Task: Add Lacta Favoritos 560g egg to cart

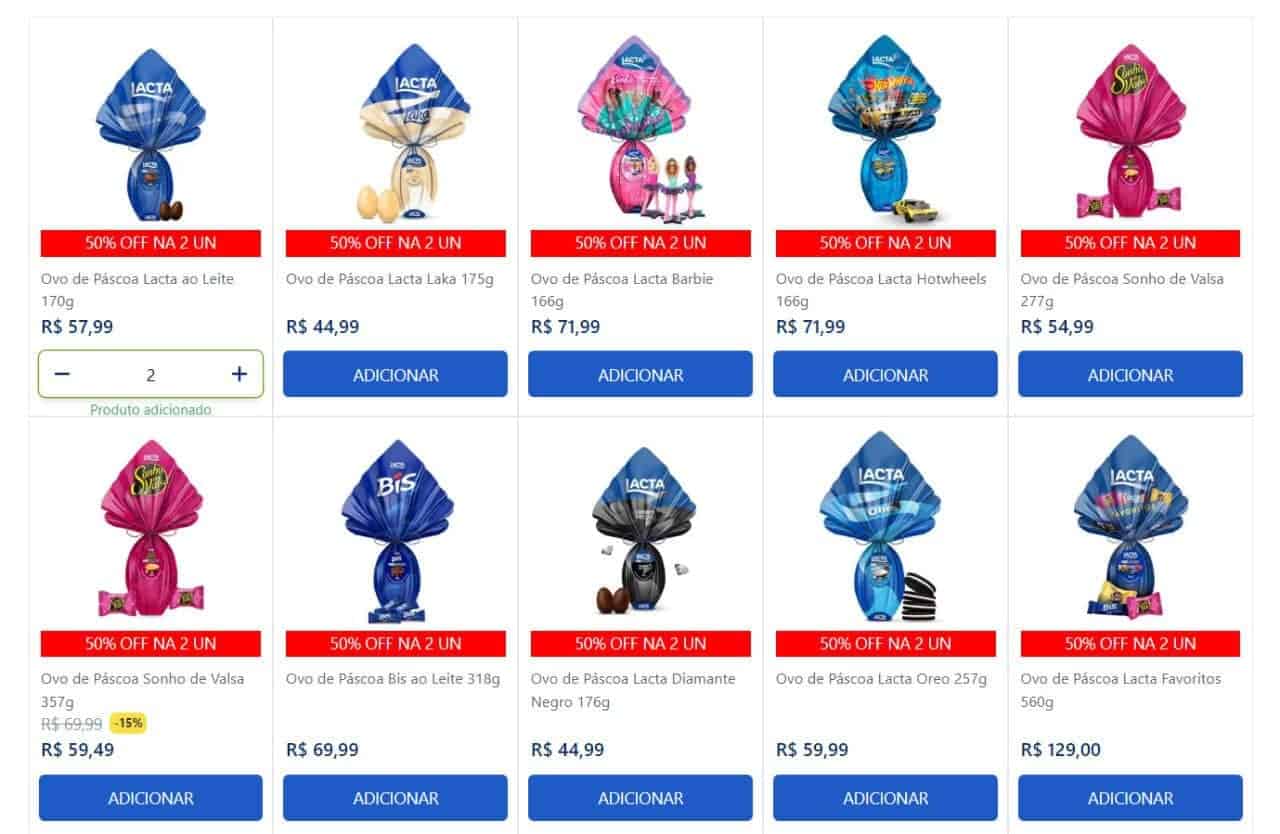Action: coord(1130,798)
